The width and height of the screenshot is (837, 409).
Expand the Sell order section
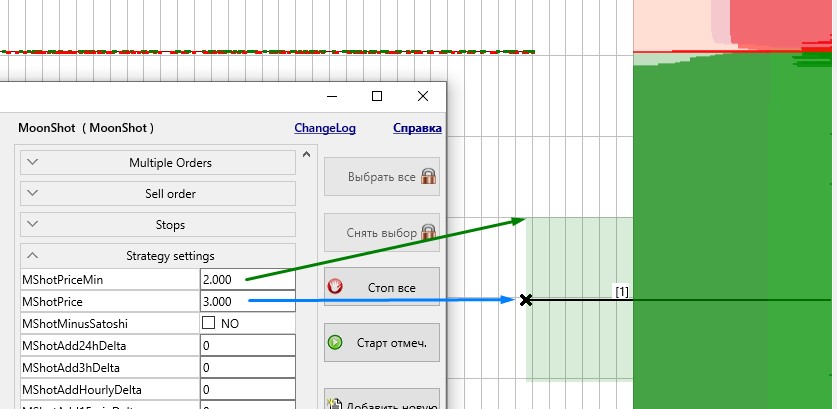click(157, 193)
